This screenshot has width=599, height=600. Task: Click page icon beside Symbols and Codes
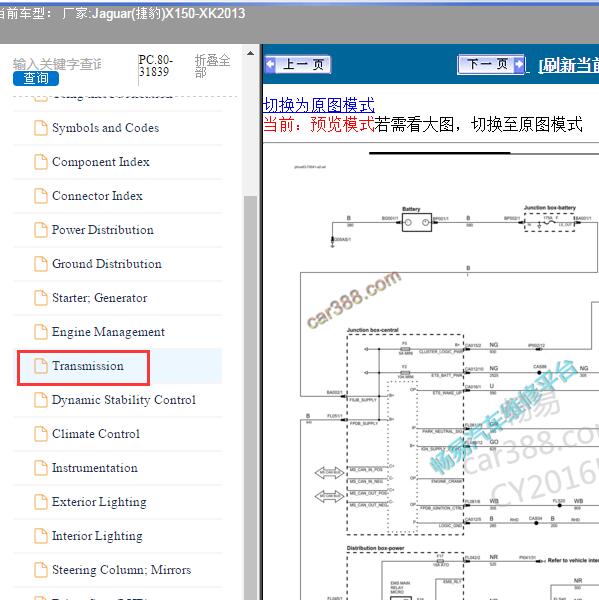click(x=41, y=128)
